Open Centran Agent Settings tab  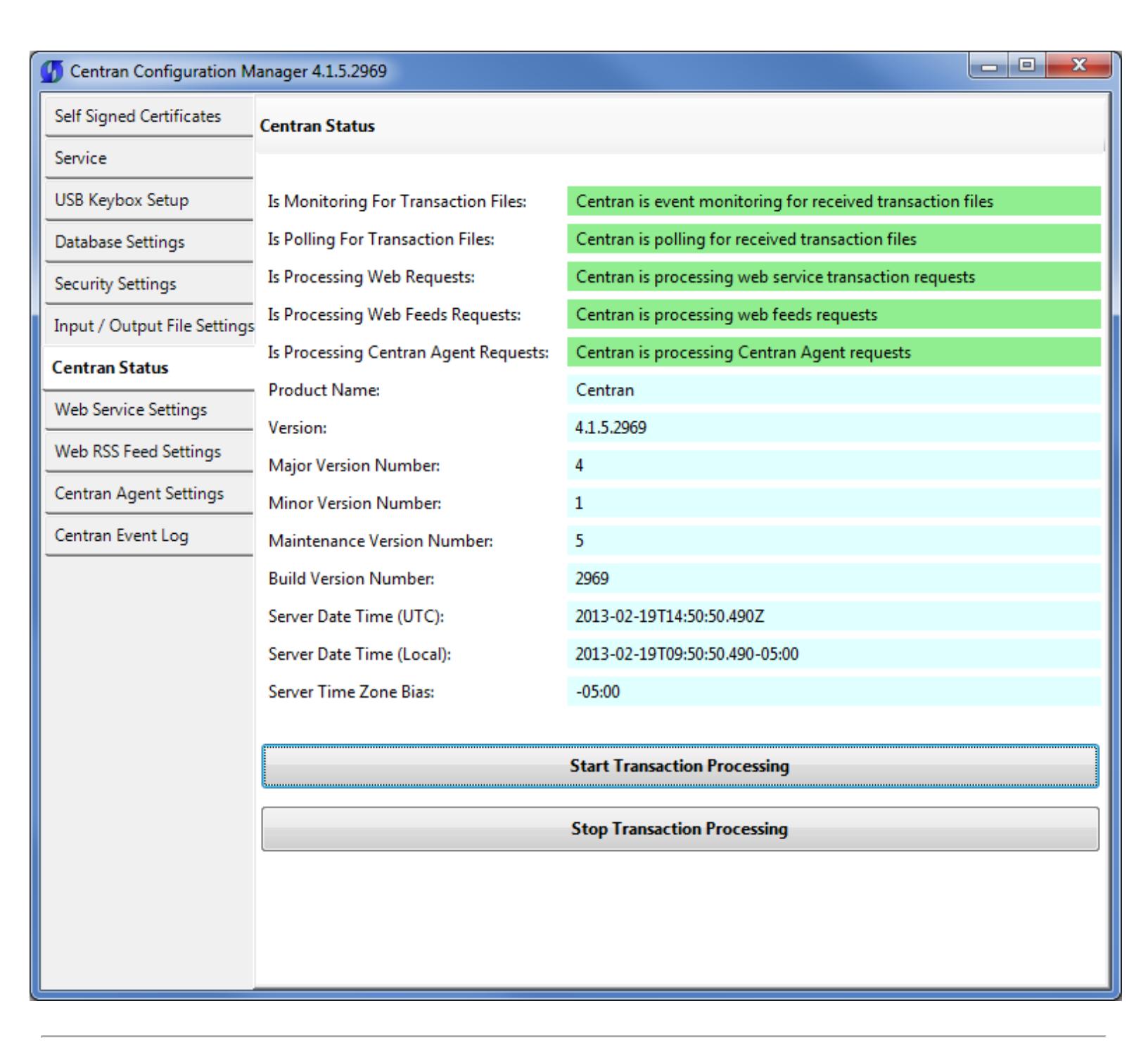(148, 494)
